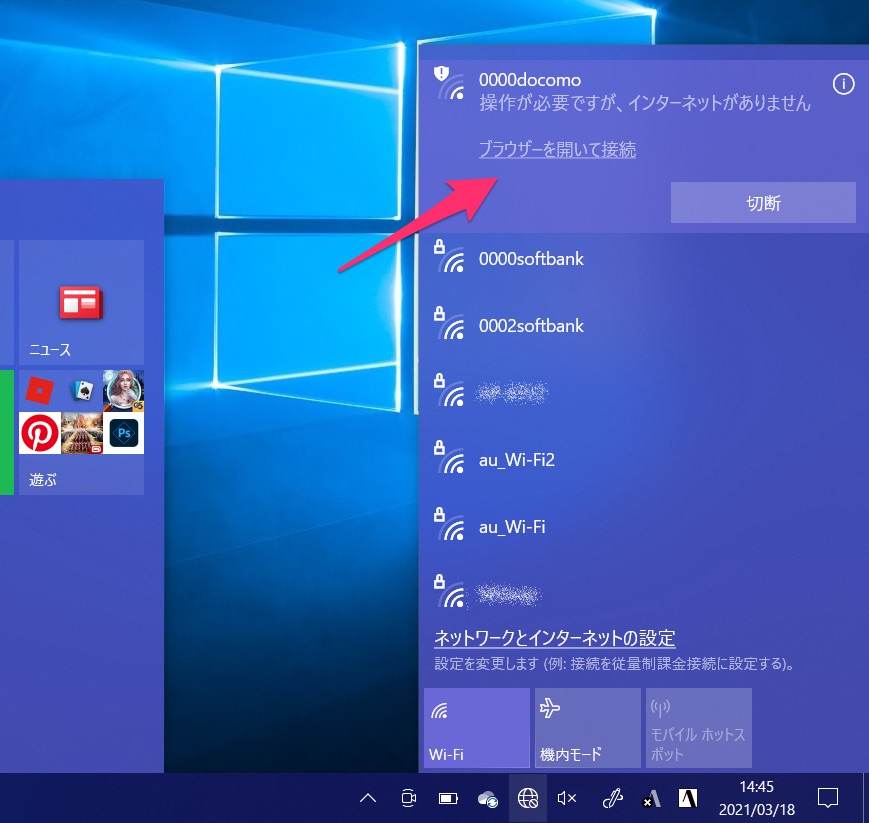Disconnect using the 切断 button
This screenshot has height=823, width=869.
tap(763, 203)
